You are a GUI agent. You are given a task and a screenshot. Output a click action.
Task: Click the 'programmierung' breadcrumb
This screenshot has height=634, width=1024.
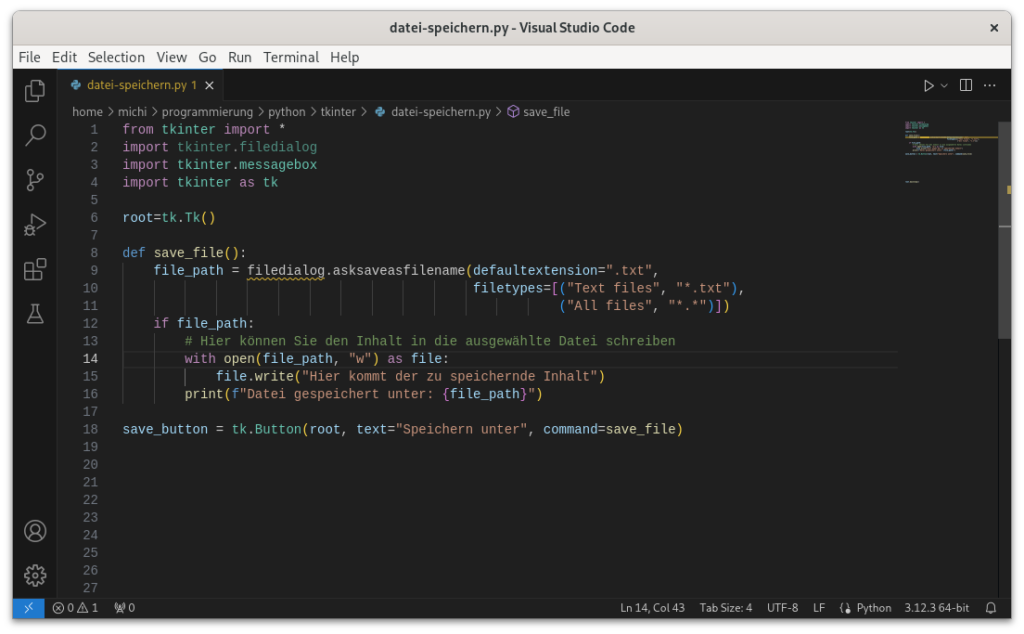coord(207,112)
